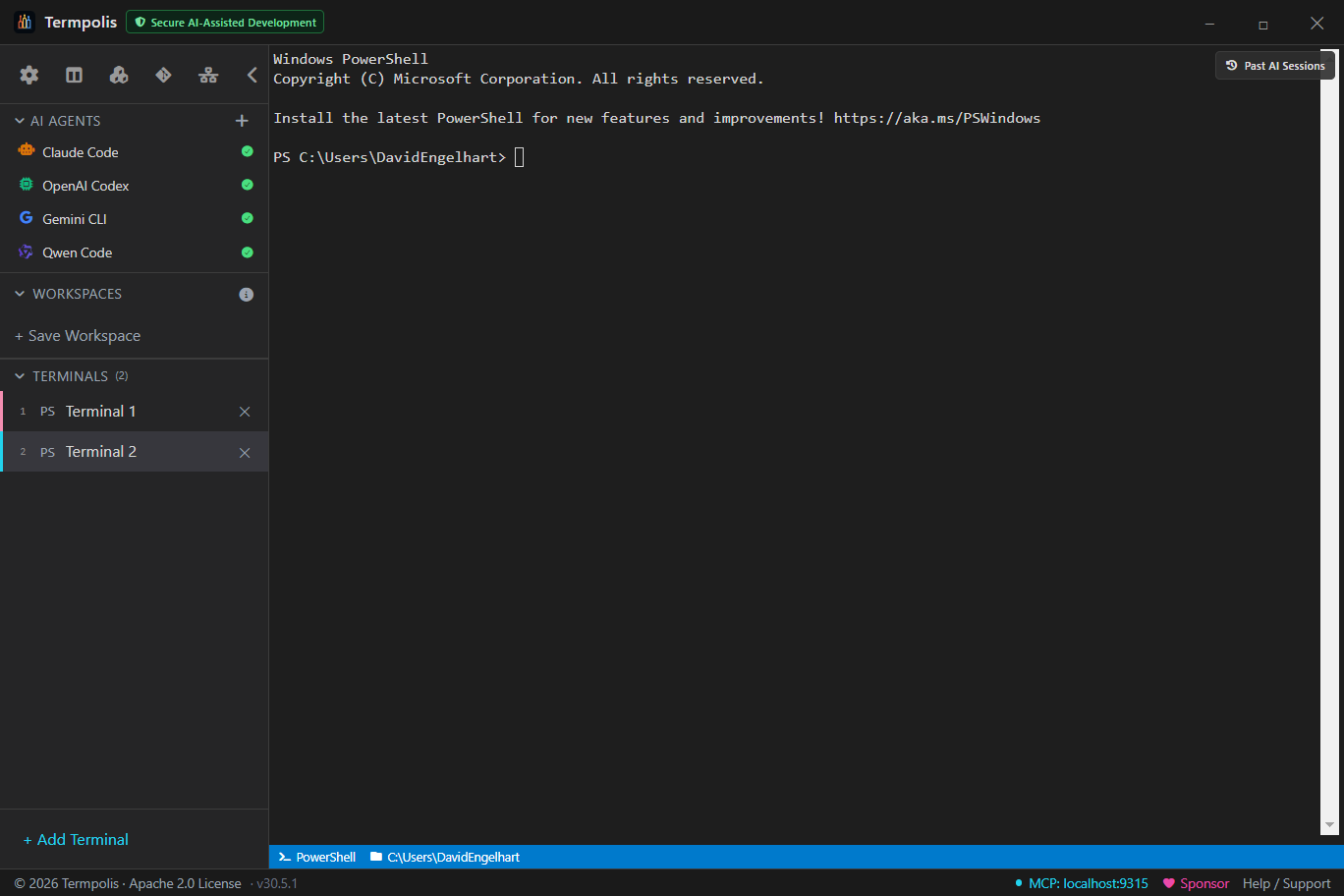This screenshot has height=896, width=1344.
Task: Open Help / Support link
Action: tap(1287, 883)
